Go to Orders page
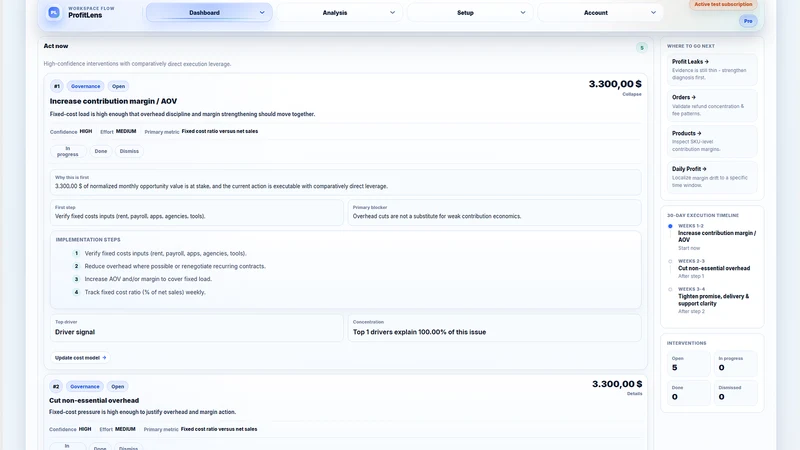800x450 pixels. (x=712, y=105)
